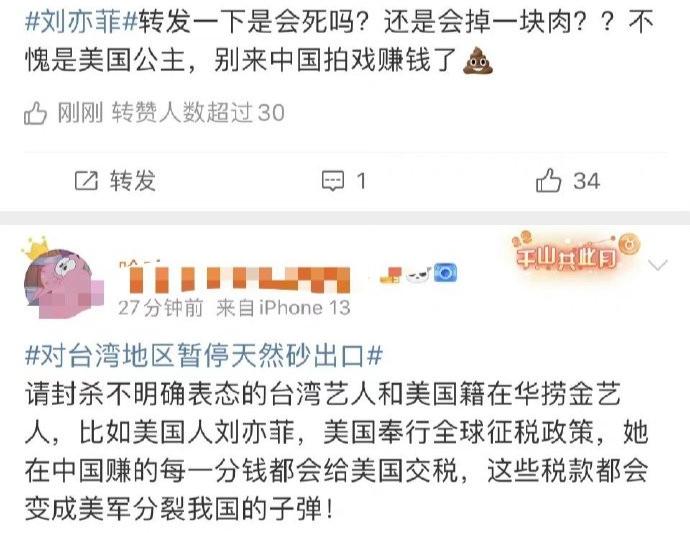Screen dimensions: 690x533
Task: Like the first post with thumbs-up
Action: [548, 180]
